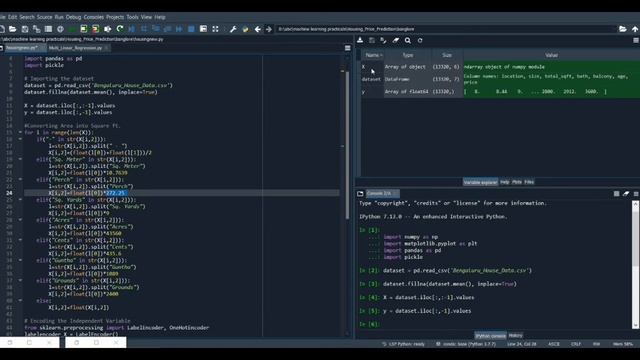The height and width of the screenshot is (360, 640).
Task: Refresh the variable list
Action: [420, 40]
